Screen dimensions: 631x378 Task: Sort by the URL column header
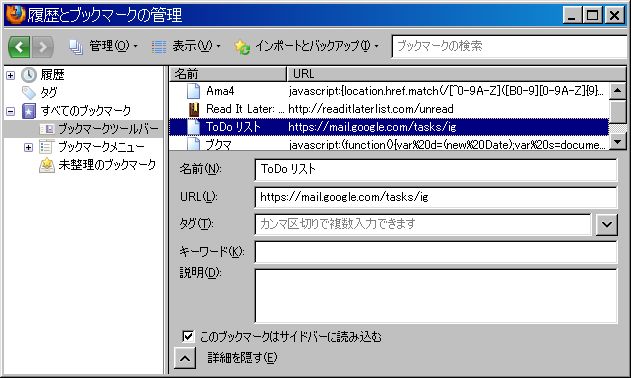456,74
